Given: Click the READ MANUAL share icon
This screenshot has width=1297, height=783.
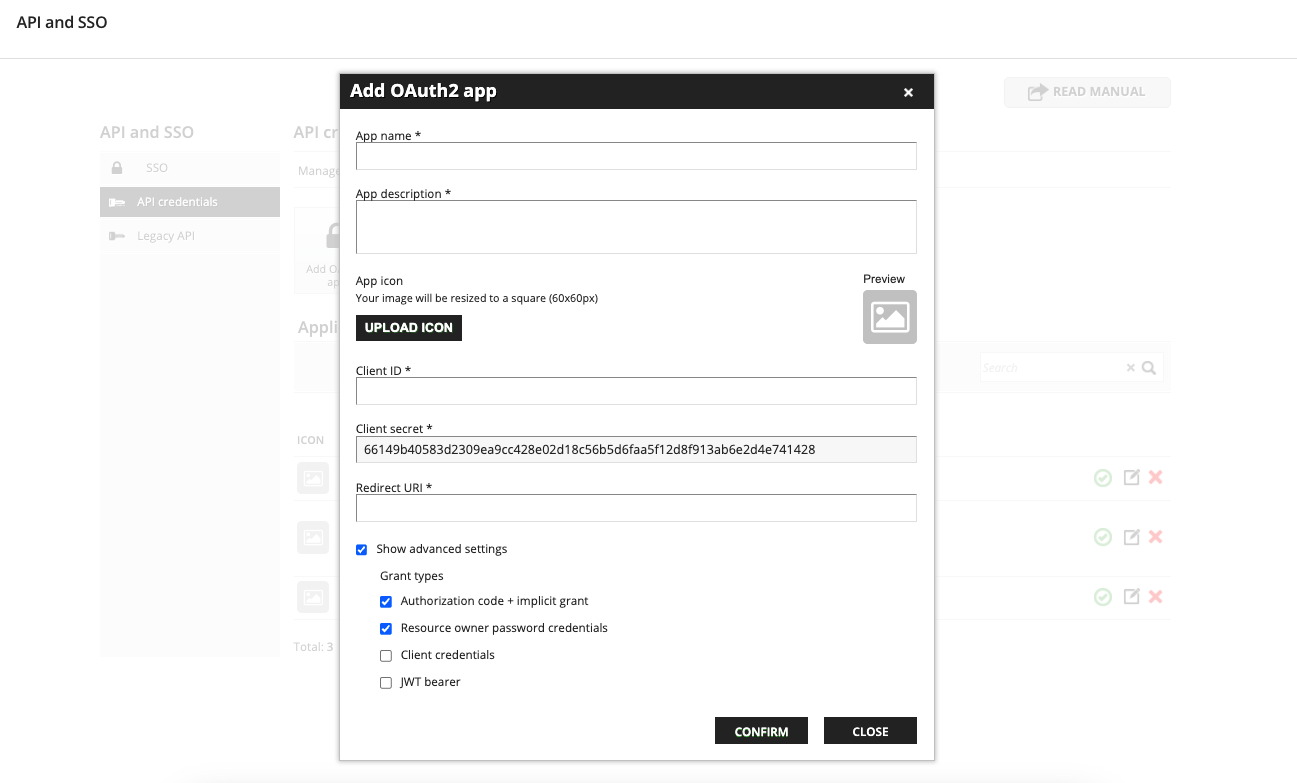Looking at the screenshot, I should pyautogui.click(x=1035, y=92).
